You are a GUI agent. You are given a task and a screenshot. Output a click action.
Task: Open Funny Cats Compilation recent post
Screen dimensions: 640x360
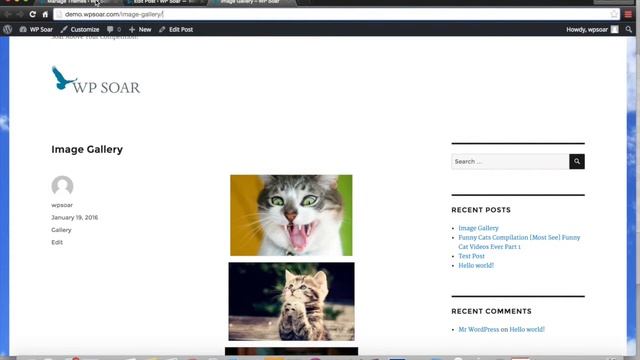click(x=519, y=242)
